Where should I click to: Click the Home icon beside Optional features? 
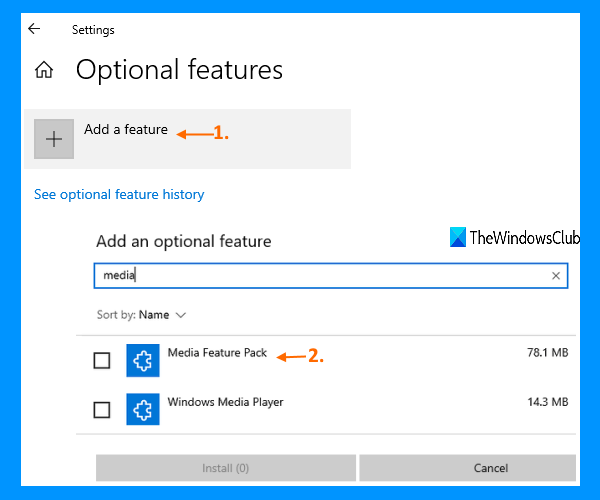[x=44, y=70]
